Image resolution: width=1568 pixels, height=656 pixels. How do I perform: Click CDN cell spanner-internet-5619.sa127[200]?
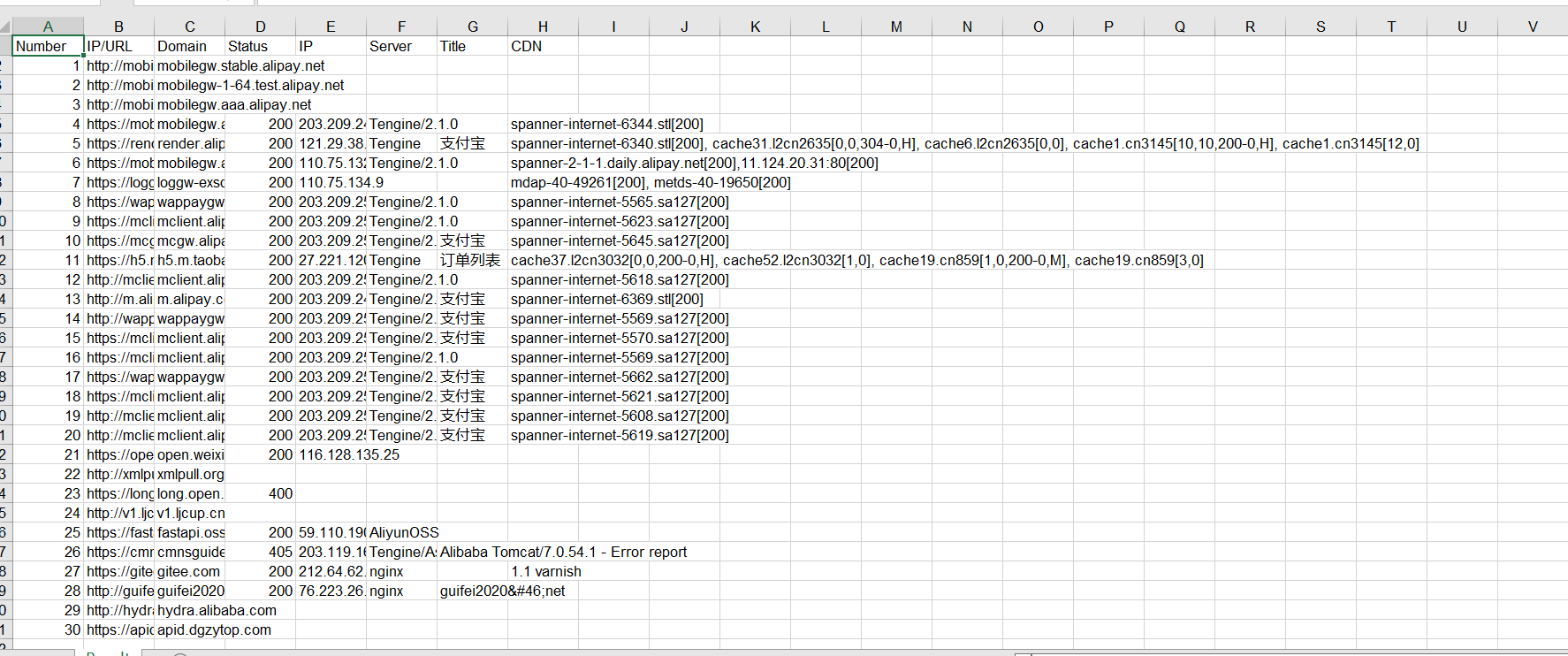[620, 435]
